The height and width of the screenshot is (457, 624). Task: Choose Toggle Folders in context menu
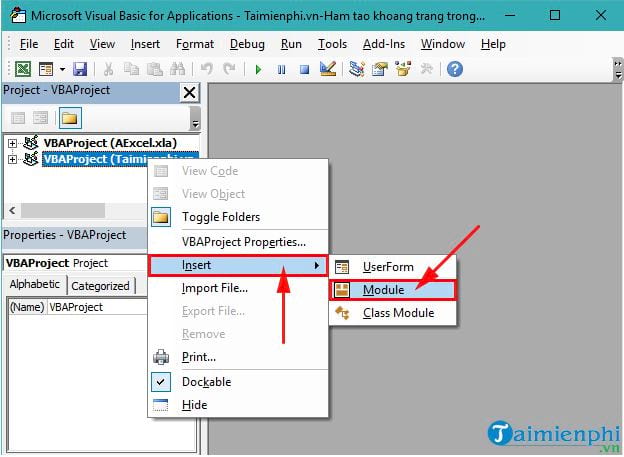click(238, 217)
